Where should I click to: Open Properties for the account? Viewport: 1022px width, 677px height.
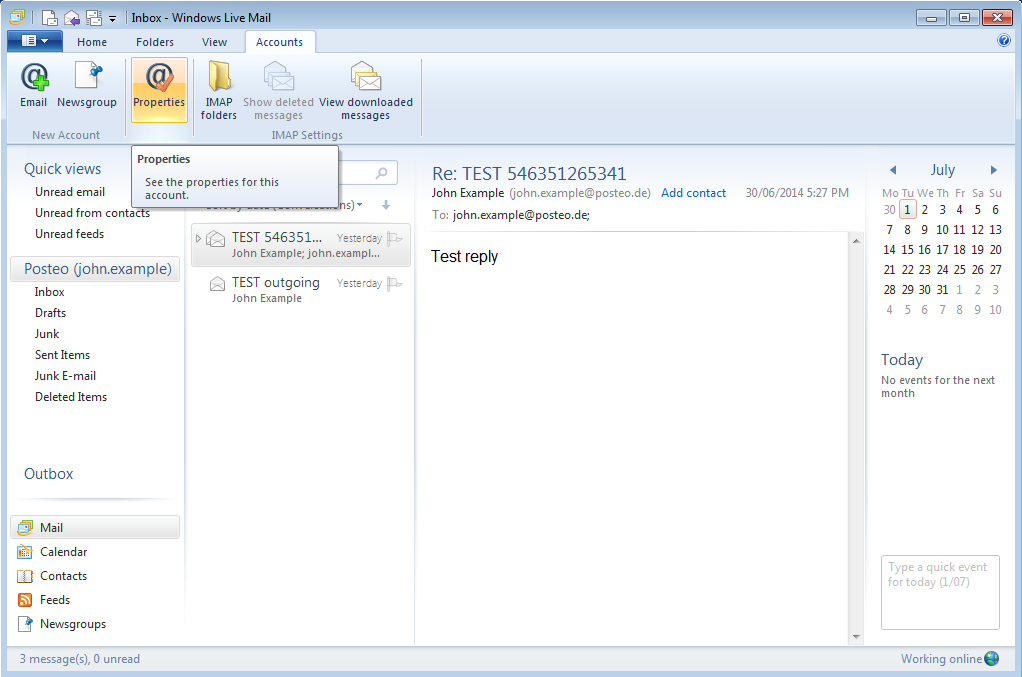coord(159,88)
